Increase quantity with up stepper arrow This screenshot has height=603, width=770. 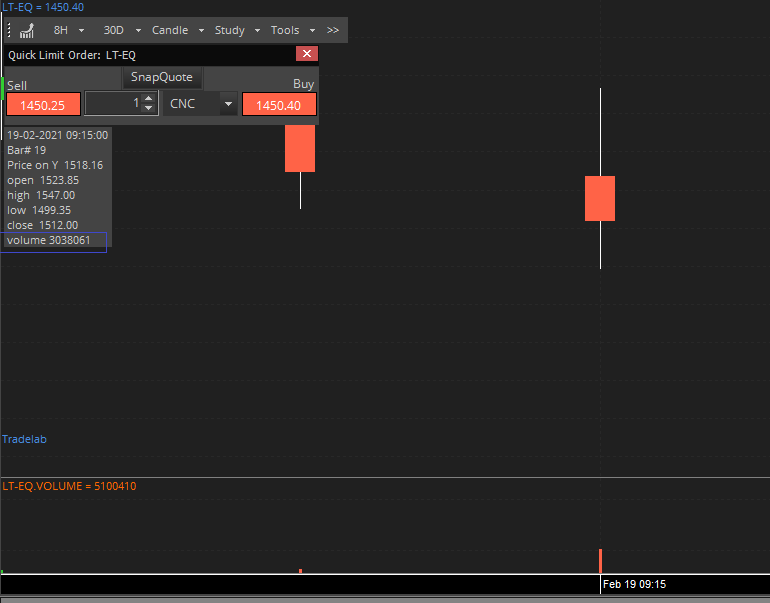[149, 98]
